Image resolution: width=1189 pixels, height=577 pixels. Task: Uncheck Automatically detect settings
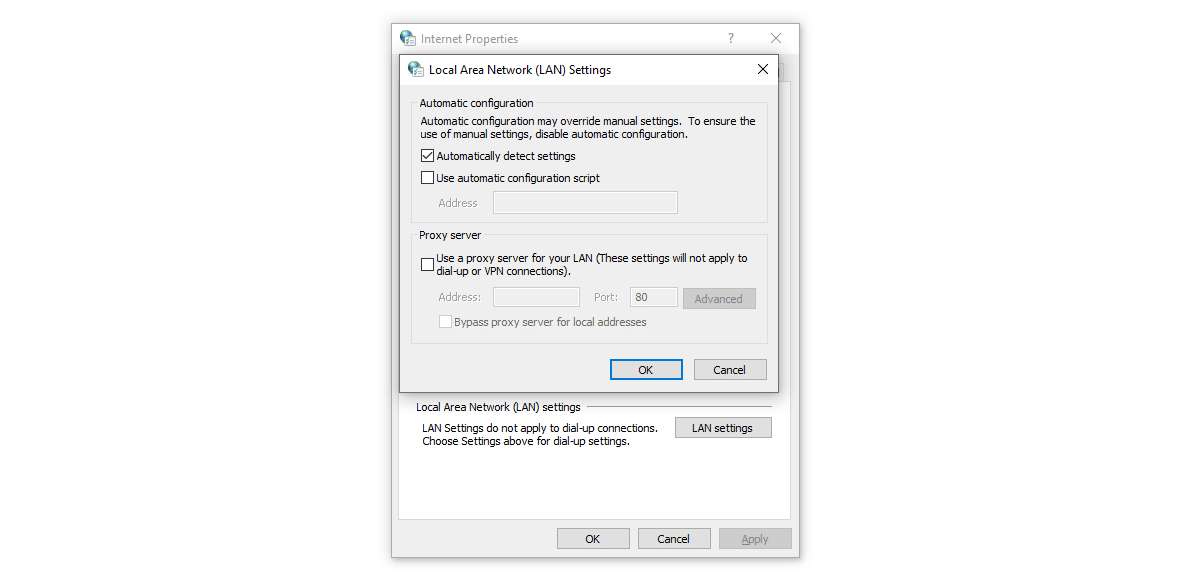427,155
